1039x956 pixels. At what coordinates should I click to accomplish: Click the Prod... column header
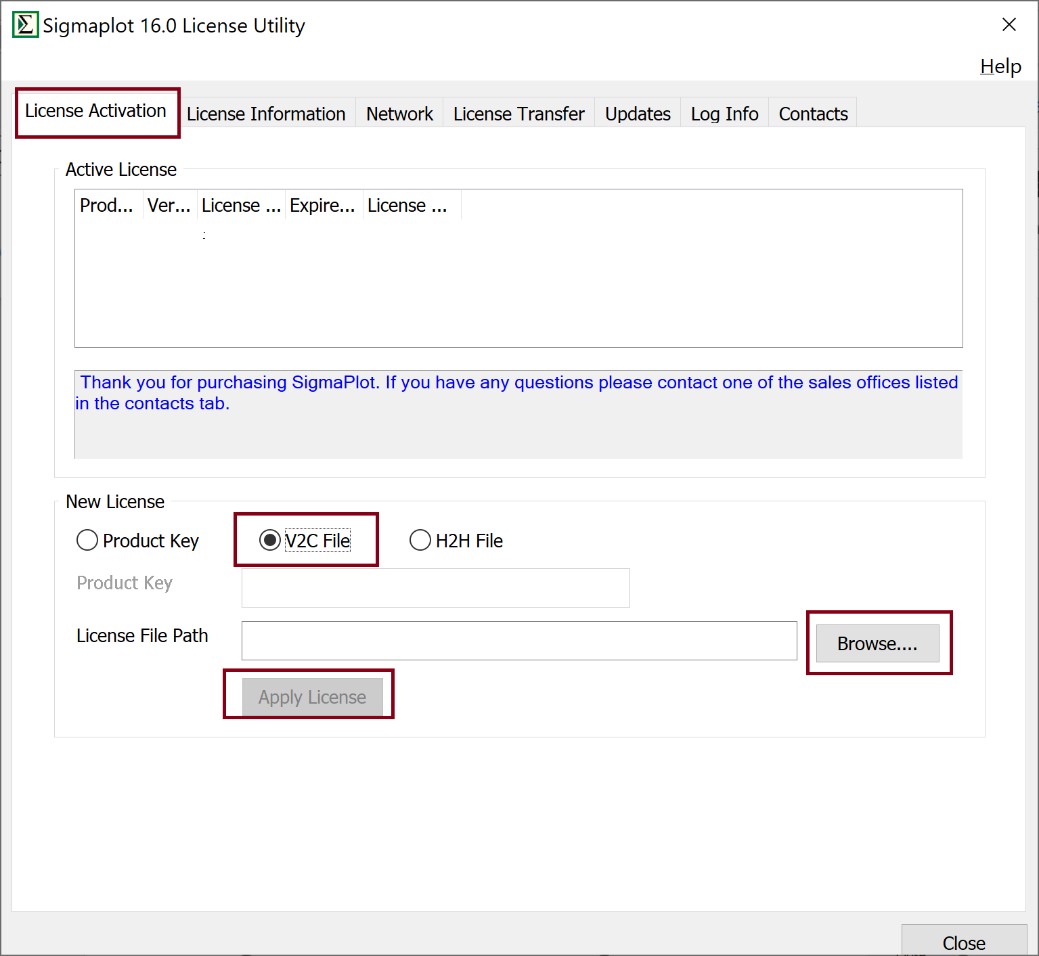[x=109, y=205]
